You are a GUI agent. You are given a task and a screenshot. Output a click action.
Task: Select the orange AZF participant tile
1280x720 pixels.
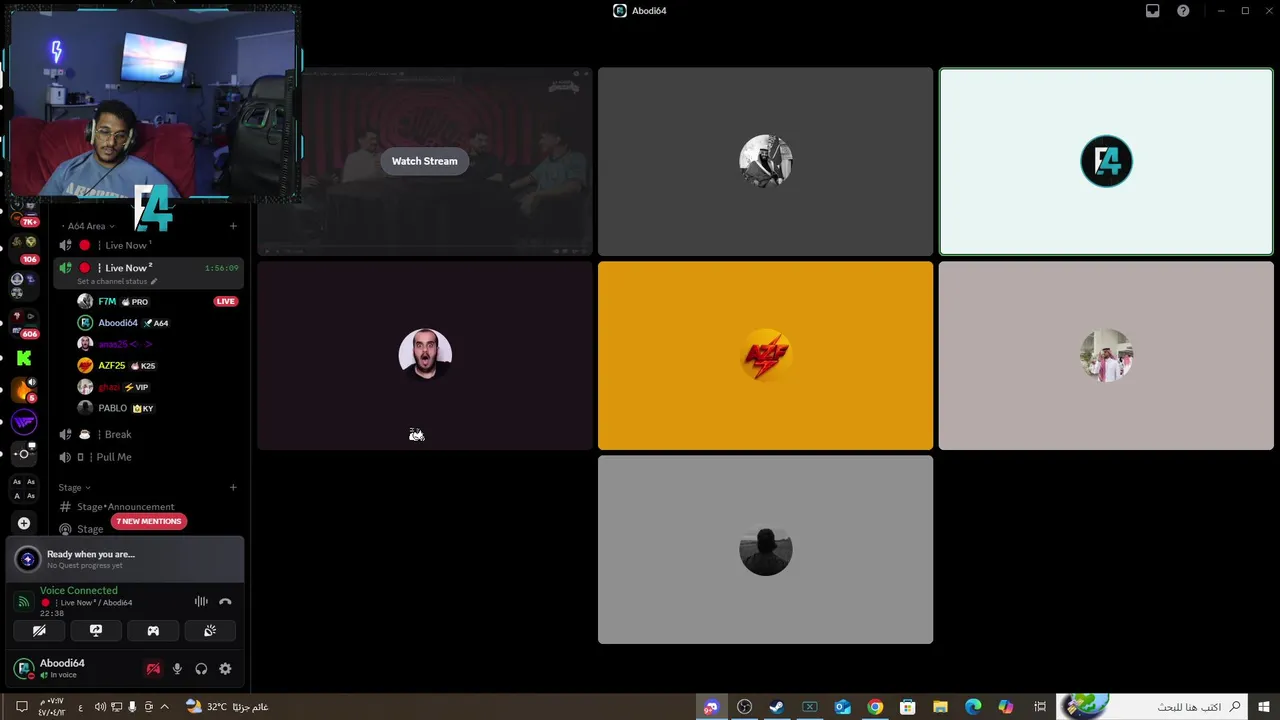coord(765,356)
